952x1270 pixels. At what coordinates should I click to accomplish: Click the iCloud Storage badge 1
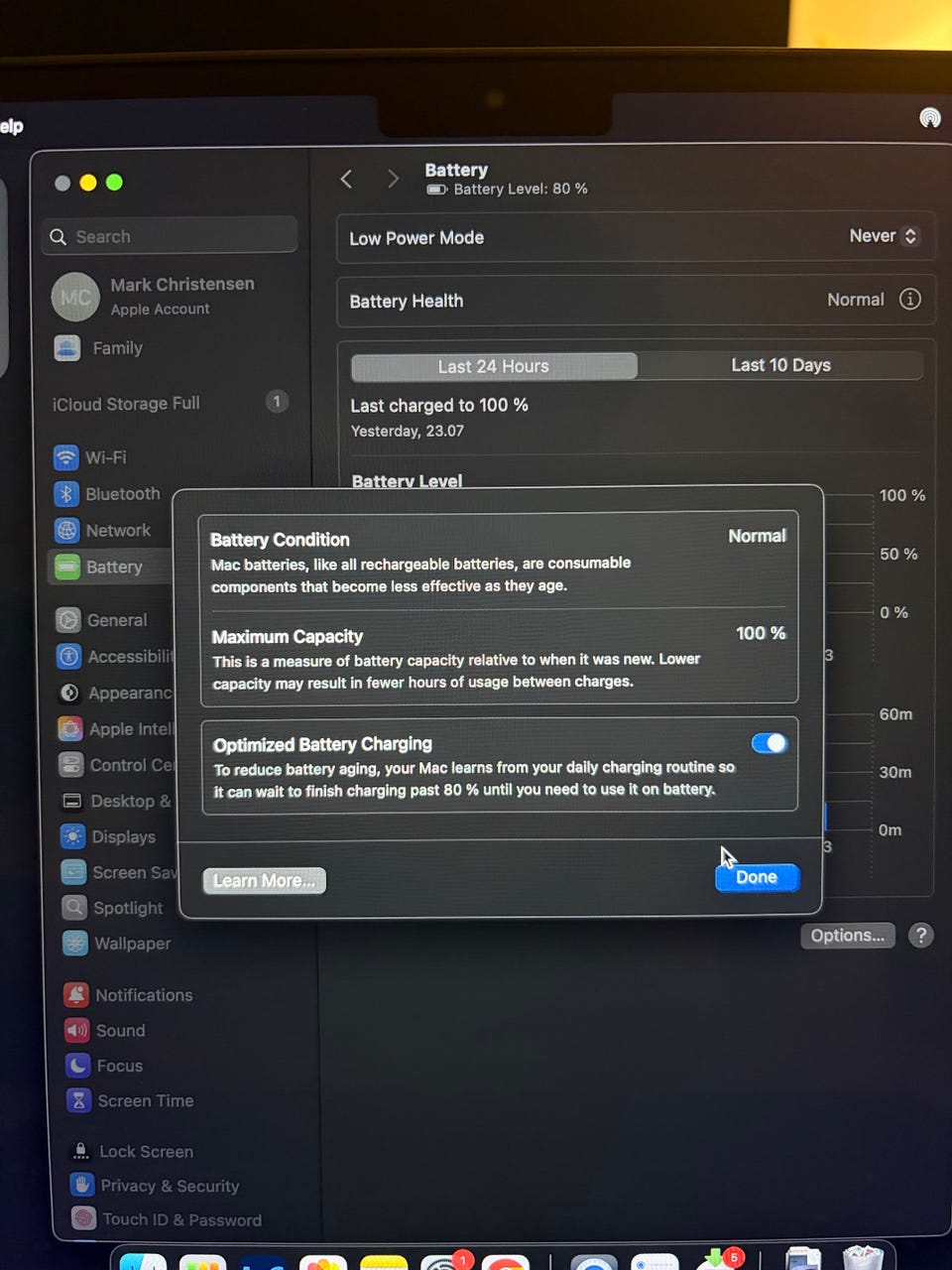click(277, 402)
